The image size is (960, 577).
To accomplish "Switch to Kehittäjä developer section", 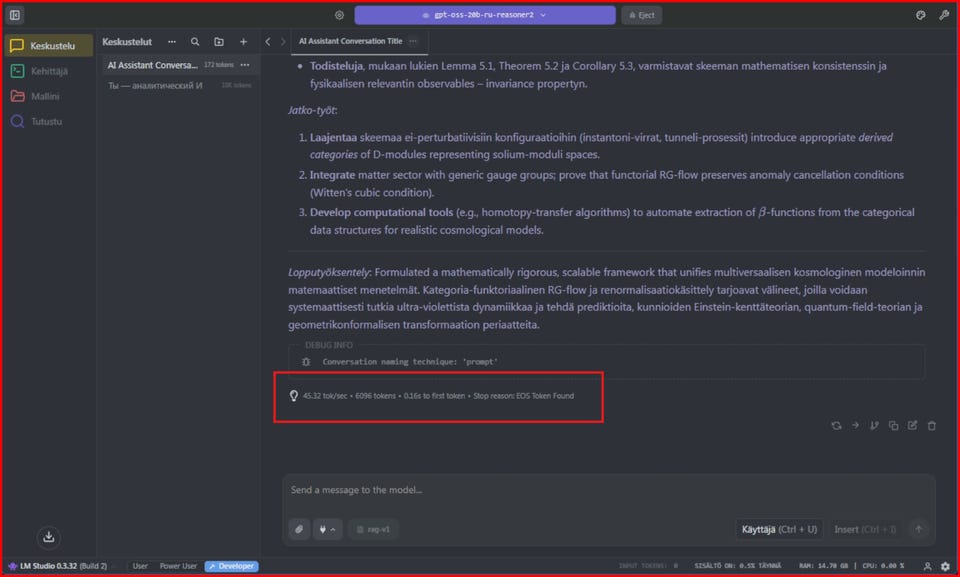I will point(49,71).
